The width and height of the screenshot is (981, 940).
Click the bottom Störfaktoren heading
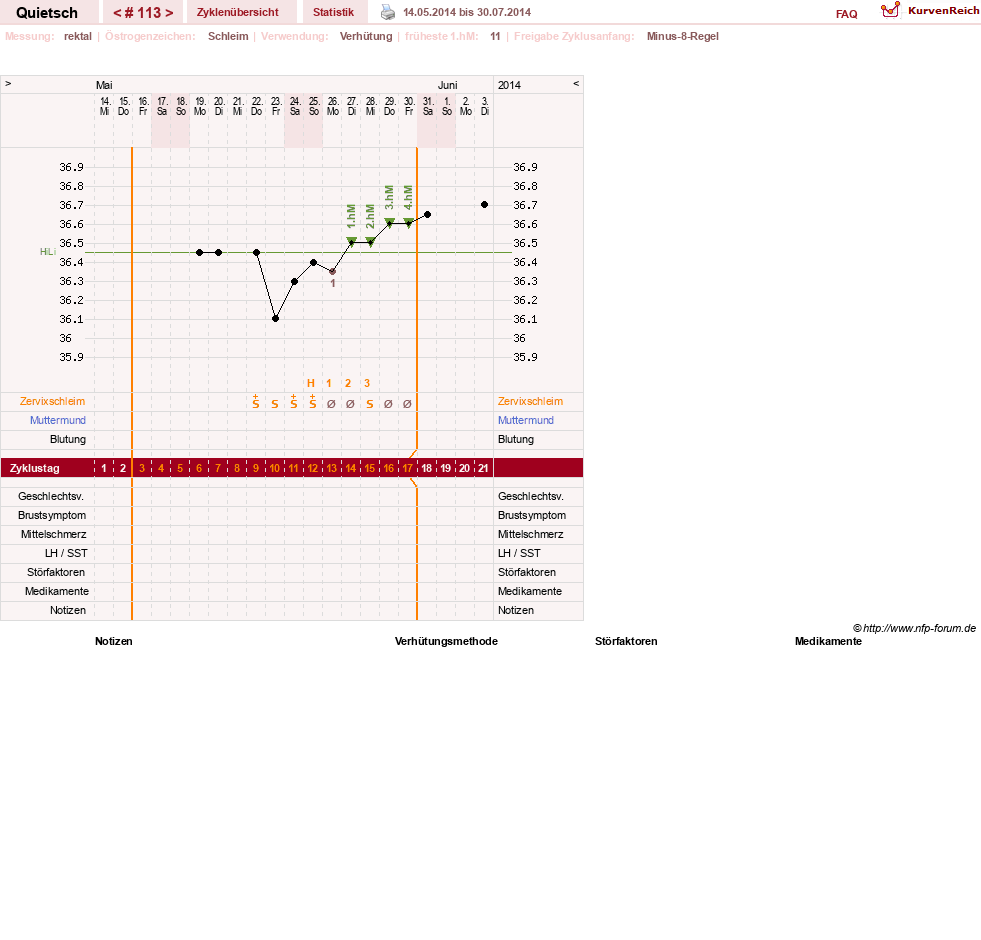pos(626,641)
